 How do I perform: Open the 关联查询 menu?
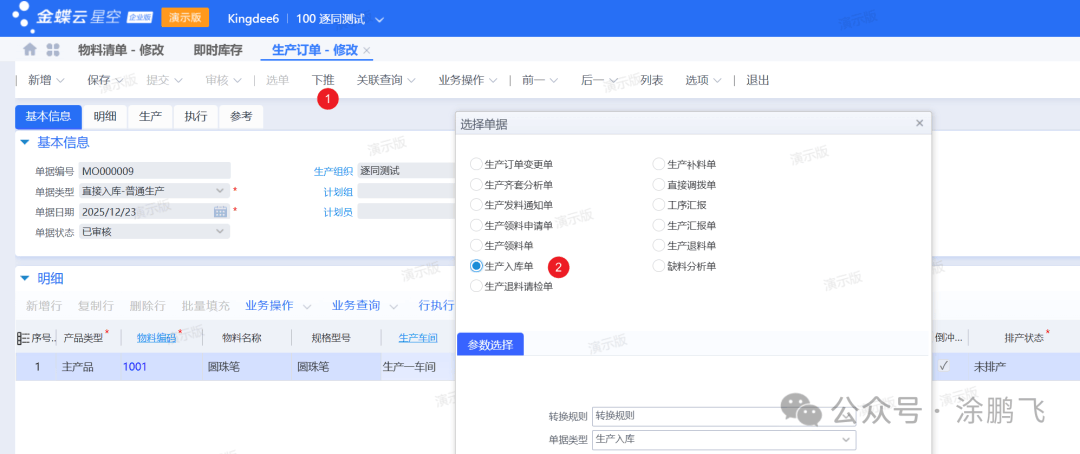pos(385,80)
